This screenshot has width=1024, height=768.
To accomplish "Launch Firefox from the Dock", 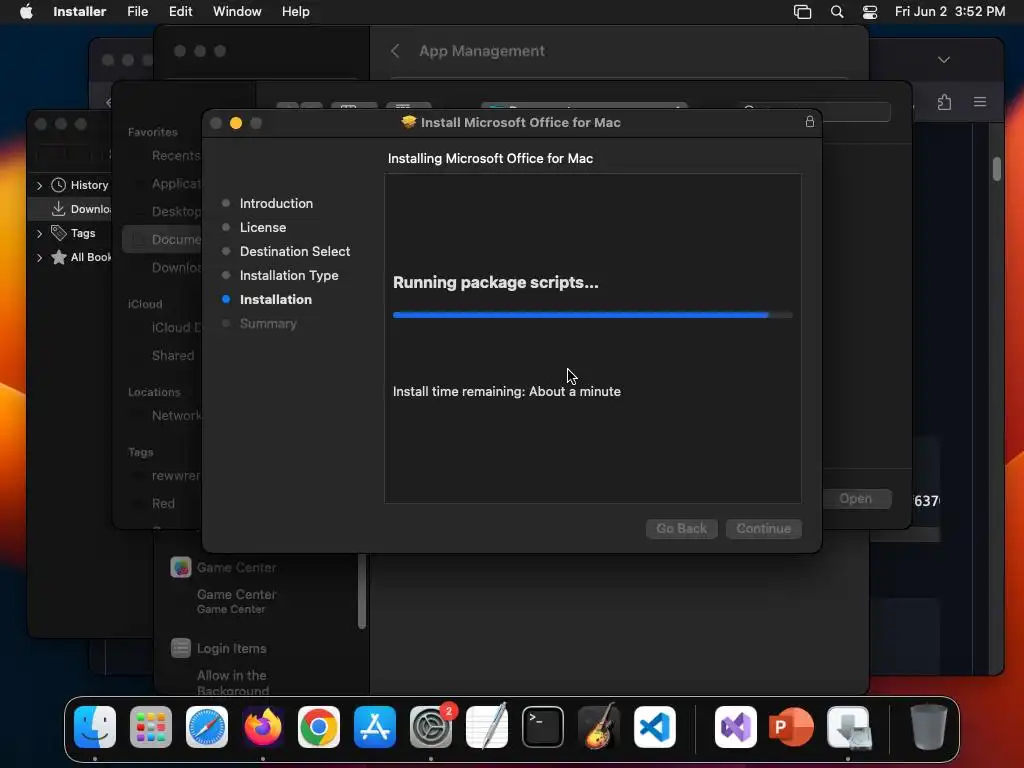I will [263, 727].
